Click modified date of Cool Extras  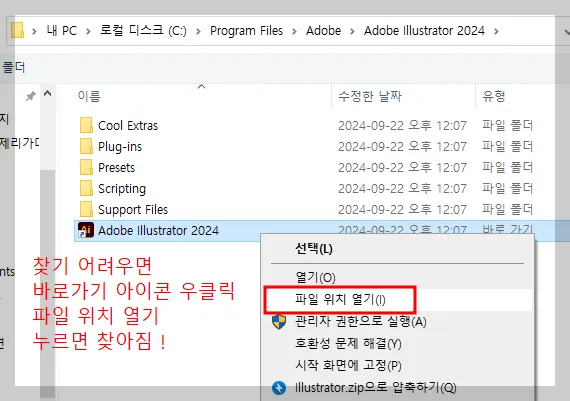[x=402, y=126]
